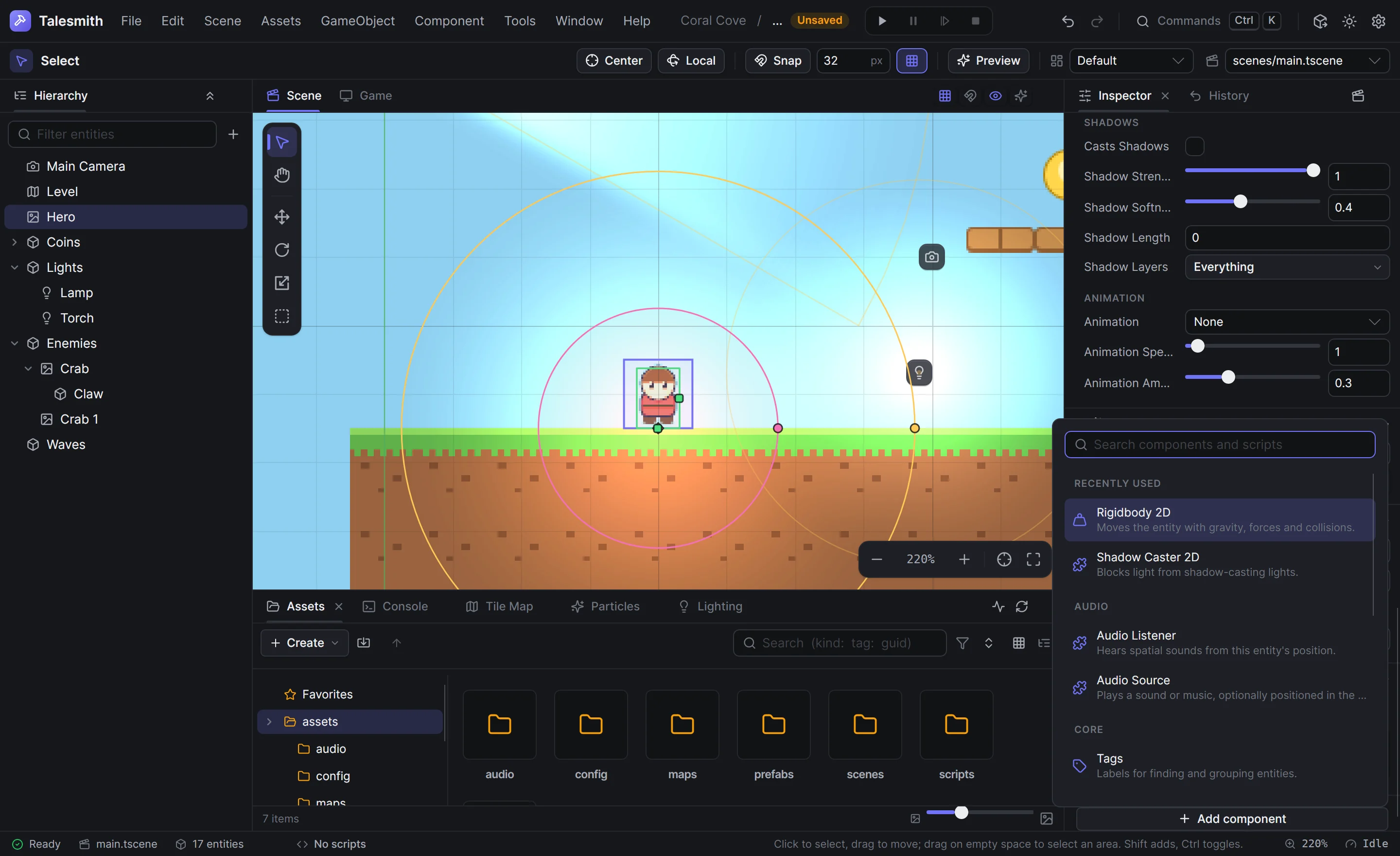The height and width of the screenshot is (856, 1400).
Task: Open the settings gear icon
Action: coord(1378,21)
